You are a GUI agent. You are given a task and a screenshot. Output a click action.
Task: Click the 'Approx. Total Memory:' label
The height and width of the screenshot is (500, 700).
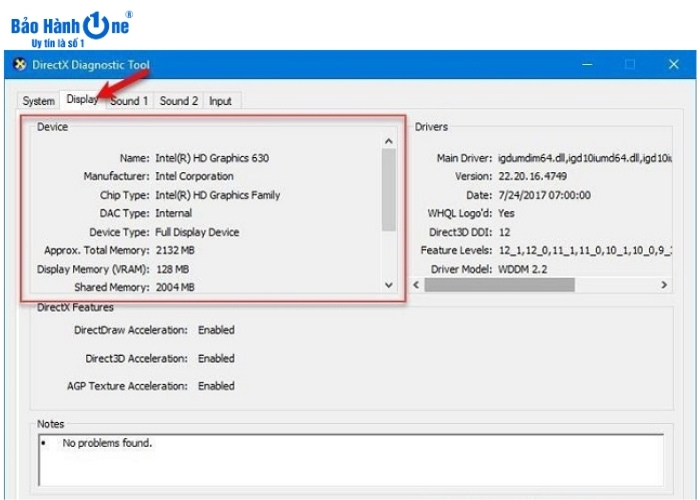click(x=96, y=250)
